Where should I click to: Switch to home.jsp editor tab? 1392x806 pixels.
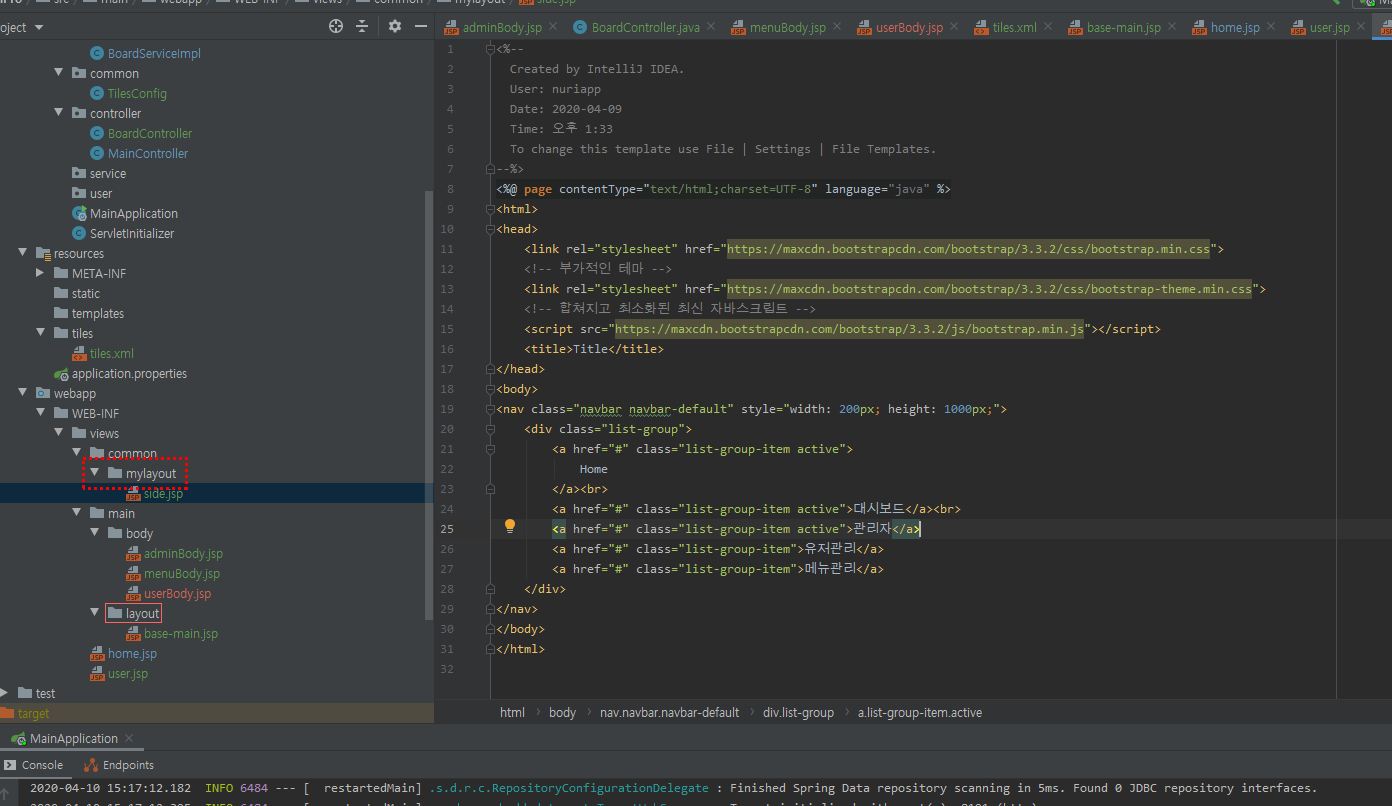pos(1235,27)
